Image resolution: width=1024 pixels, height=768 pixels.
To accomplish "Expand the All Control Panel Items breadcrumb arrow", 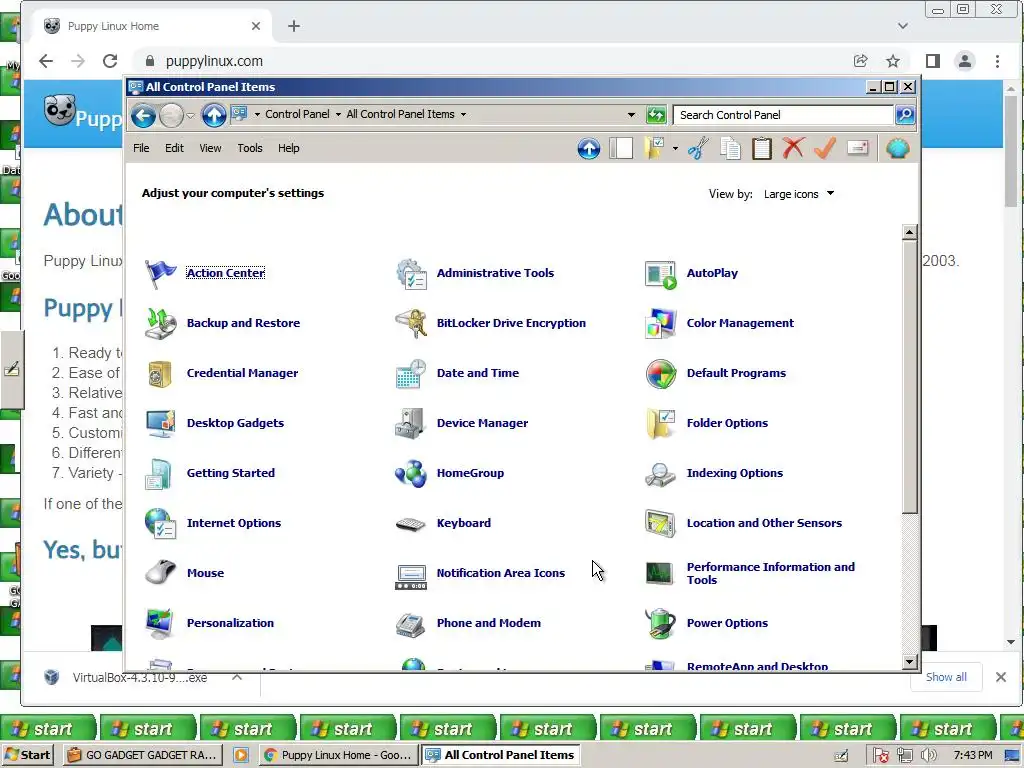I will 464,114.
